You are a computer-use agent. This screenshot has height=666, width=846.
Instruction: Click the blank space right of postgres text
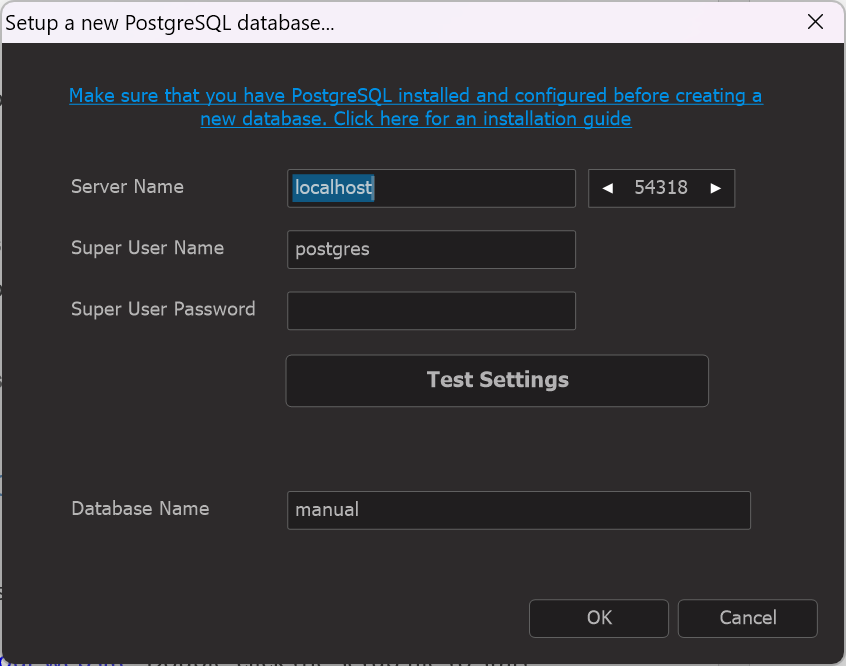pyautogui.click(x=472, y=249)
